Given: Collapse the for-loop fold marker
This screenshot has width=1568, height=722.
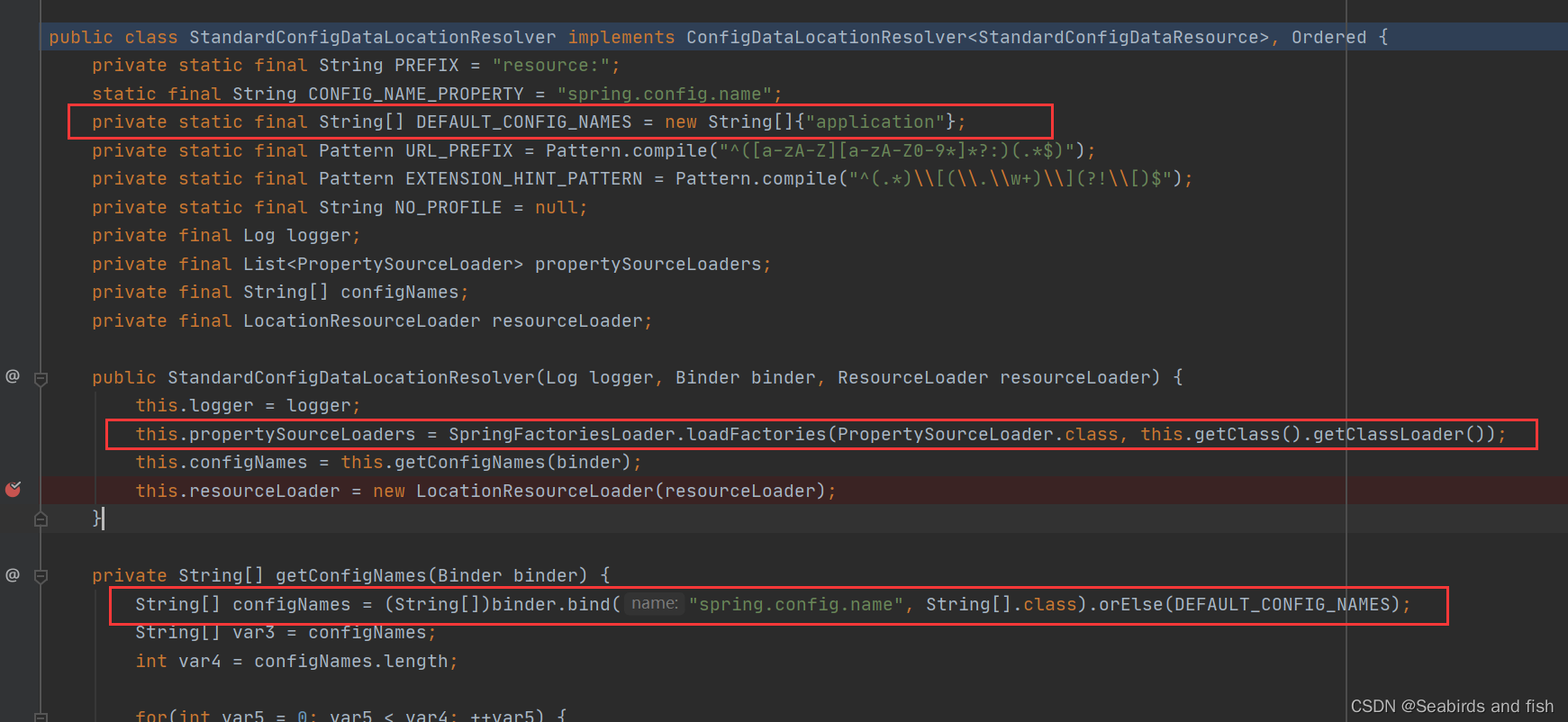Looking at the screenshot, I should coord(41,717).
